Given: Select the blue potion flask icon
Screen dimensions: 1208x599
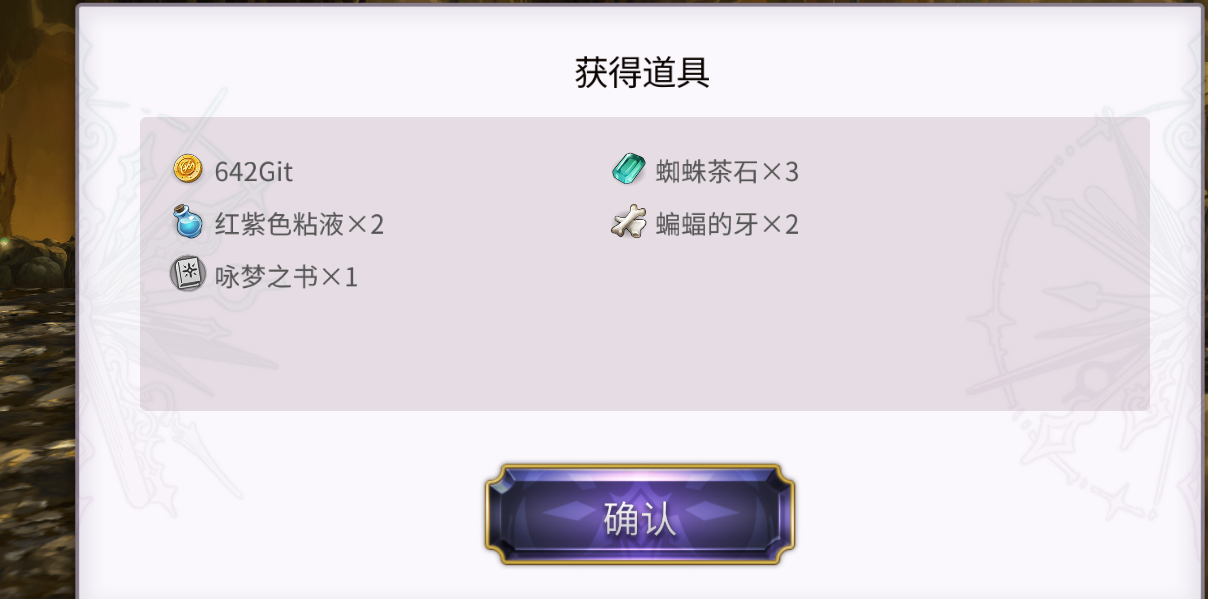Looking at the screenshot, I should tap(187, 221).
